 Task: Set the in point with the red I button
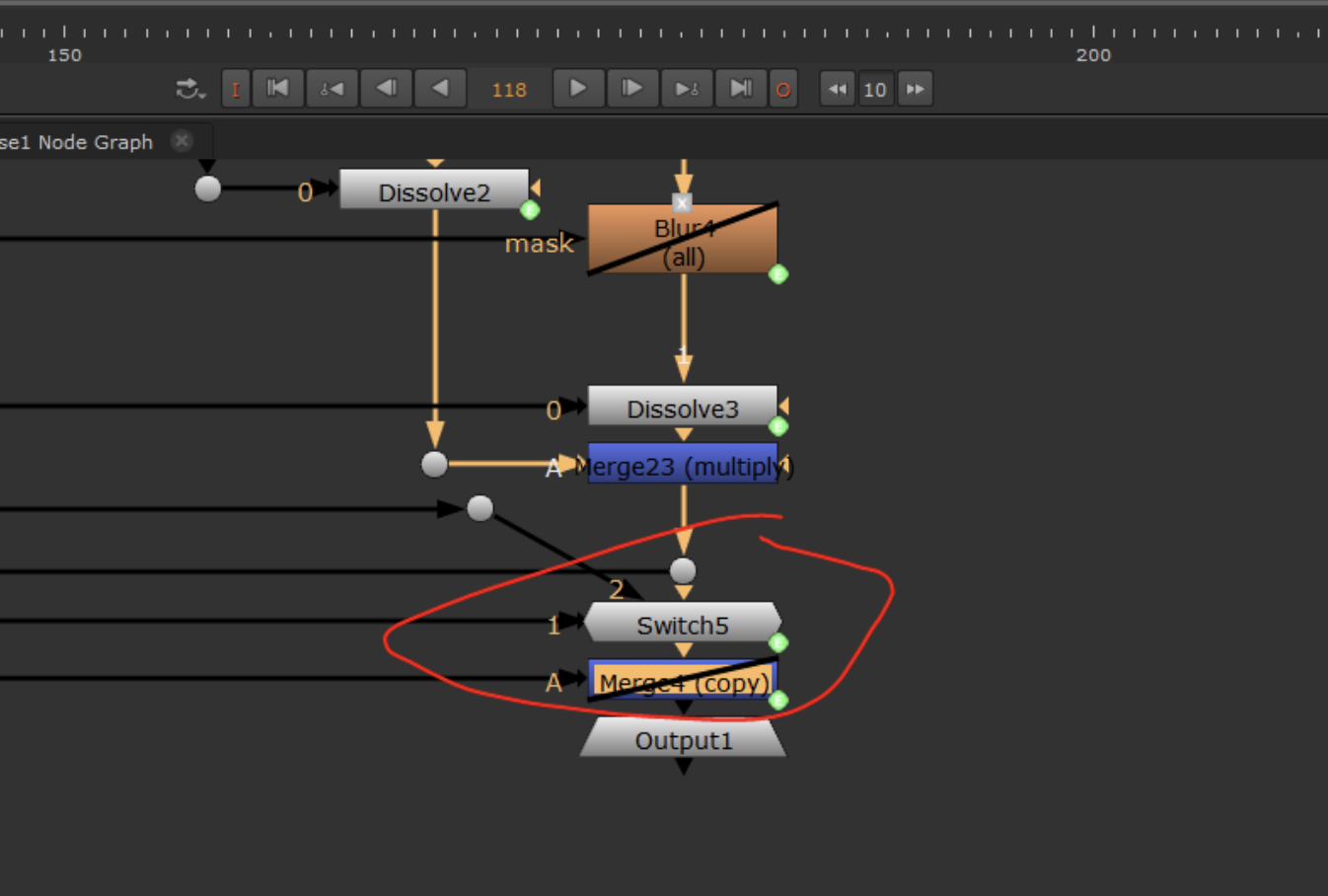click(235, 90)
